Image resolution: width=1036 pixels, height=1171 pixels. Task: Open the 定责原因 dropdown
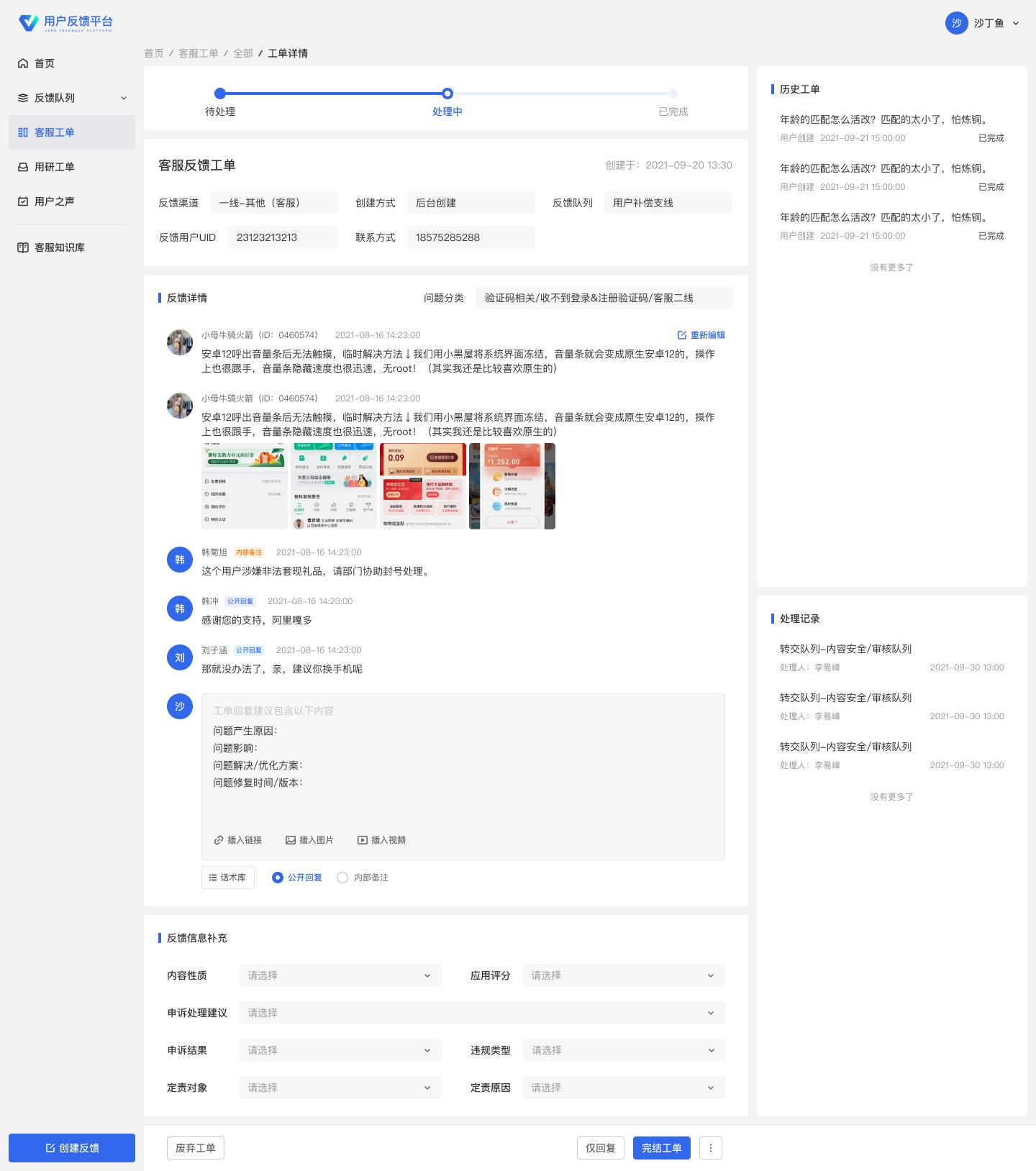pos(624,1088)
